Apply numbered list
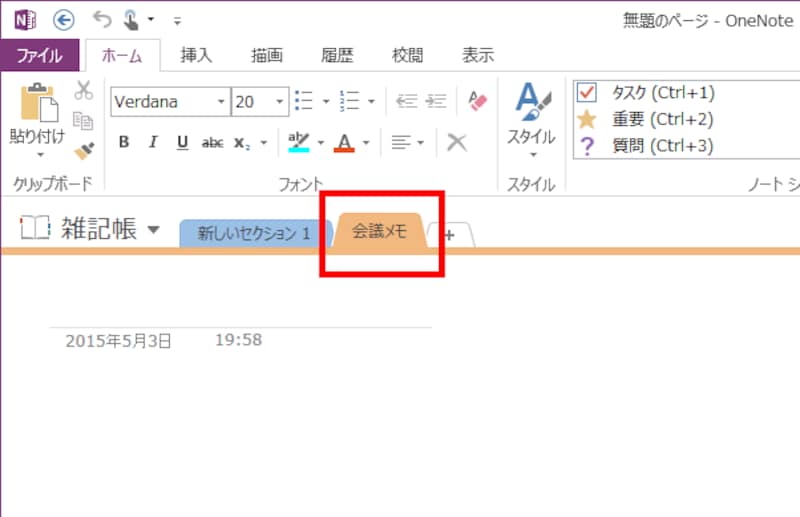 click(349, 101)
